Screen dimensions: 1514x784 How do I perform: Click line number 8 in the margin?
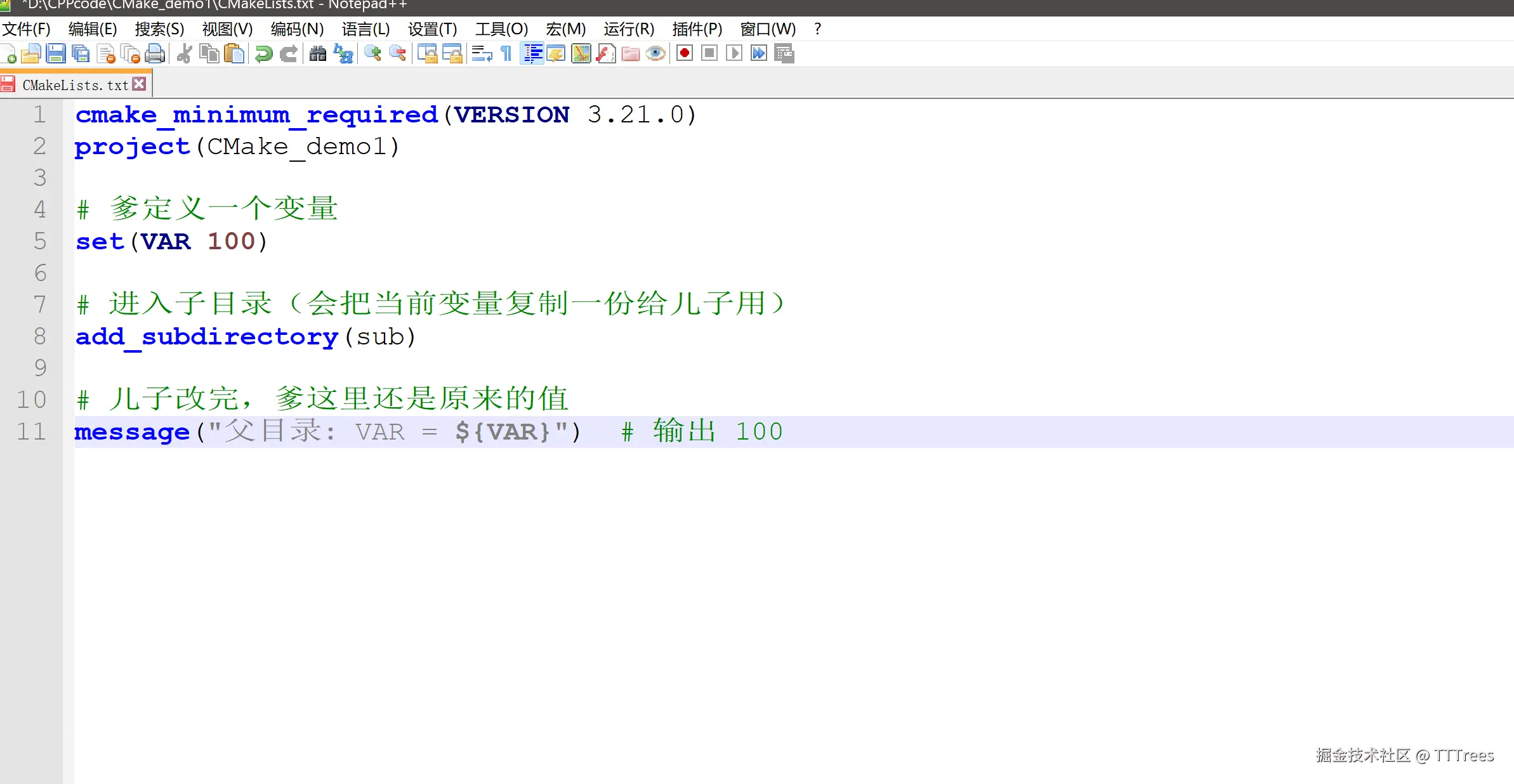click(x=40, y=336)
